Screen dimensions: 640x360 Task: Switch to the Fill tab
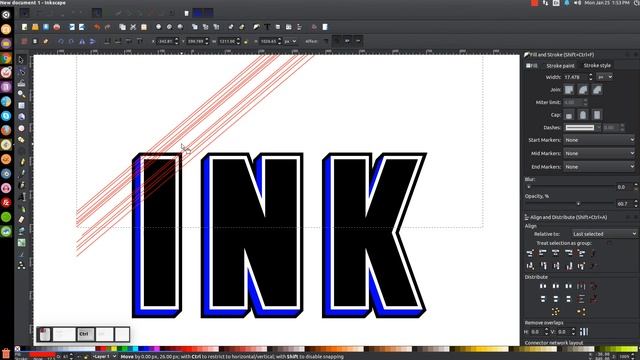pyautogui.click(x=532, y=66)
